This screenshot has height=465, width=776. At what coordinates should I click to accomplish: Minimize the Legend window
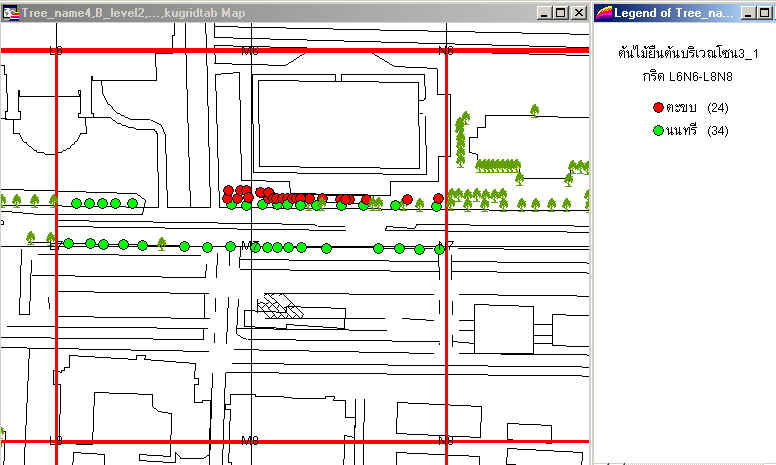[x=747, y=12]
